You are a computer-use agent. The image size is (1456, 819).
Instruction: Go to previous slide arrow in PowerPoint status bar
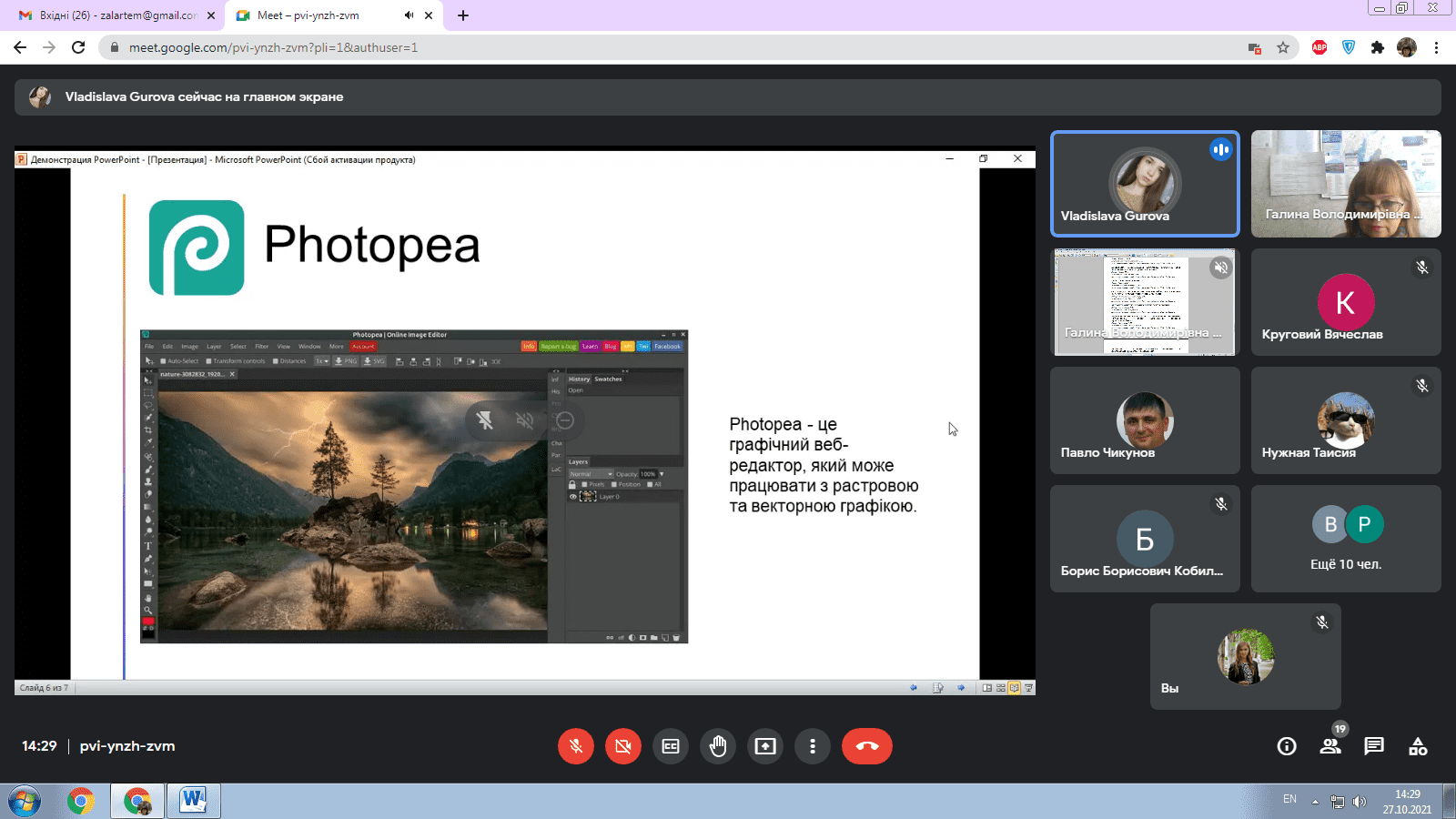coord(914,688)
